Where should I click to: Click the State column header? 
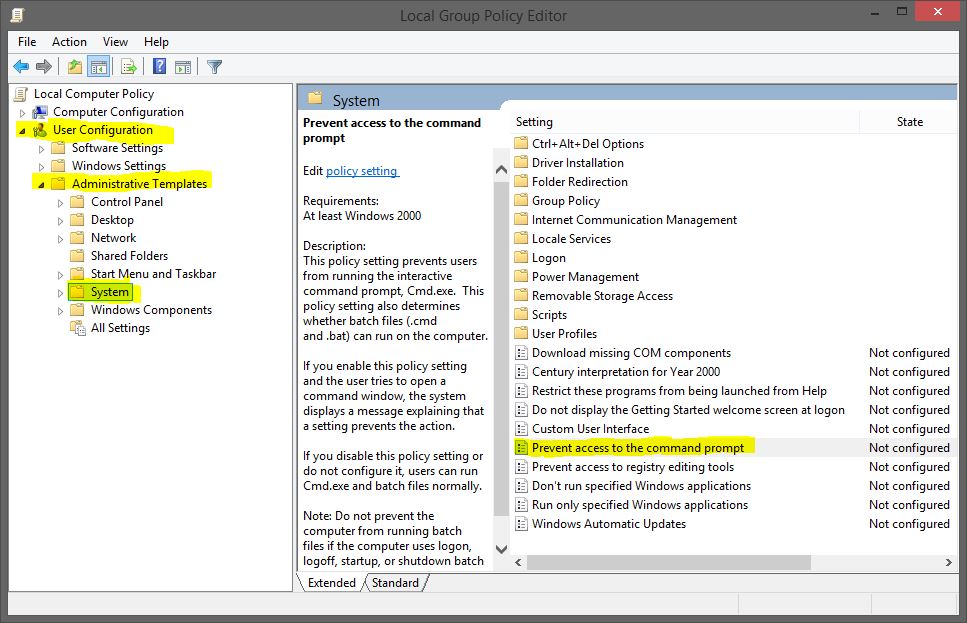909,122
